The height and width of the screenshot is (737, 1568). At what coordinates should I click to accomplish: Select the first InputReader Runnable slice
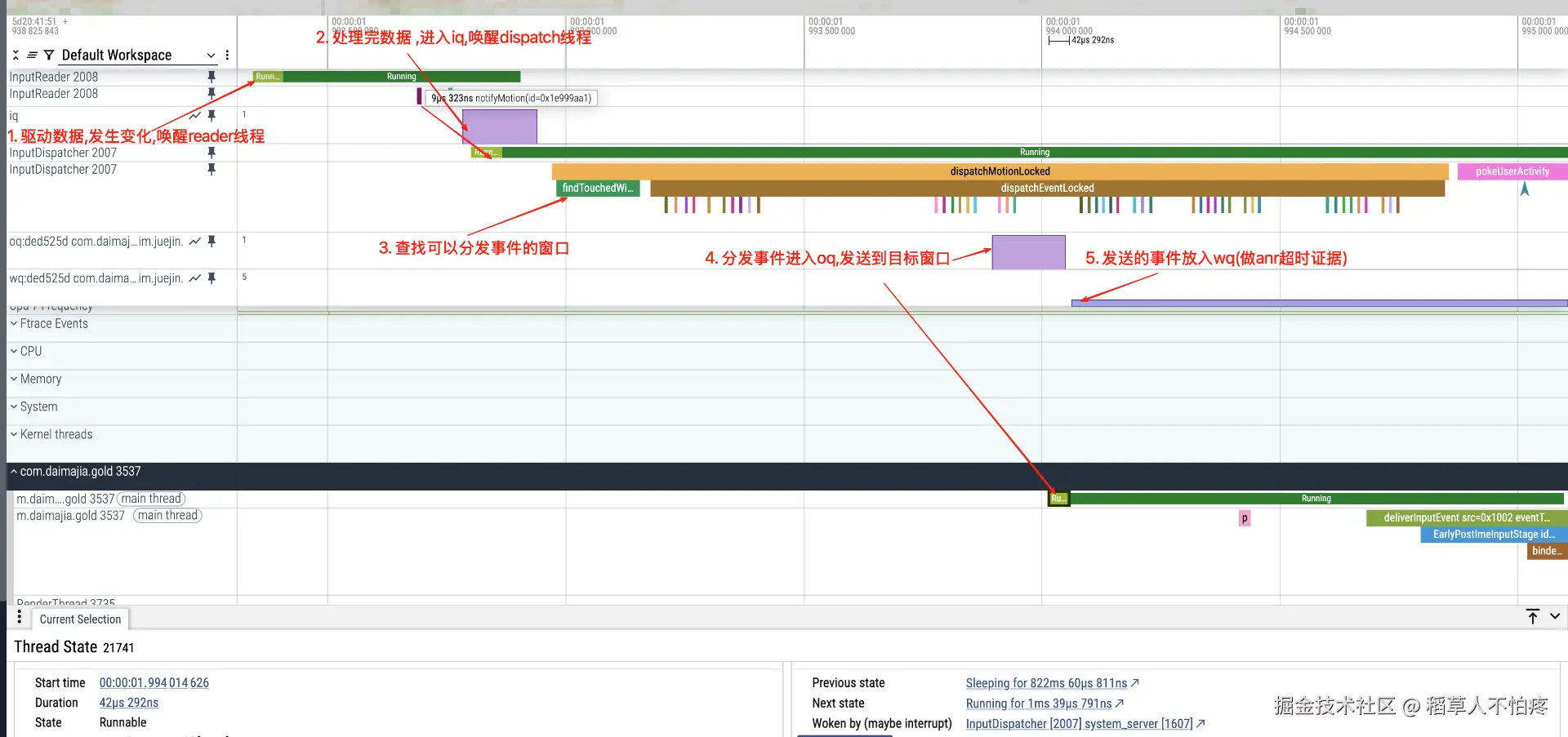coord(268,77)
